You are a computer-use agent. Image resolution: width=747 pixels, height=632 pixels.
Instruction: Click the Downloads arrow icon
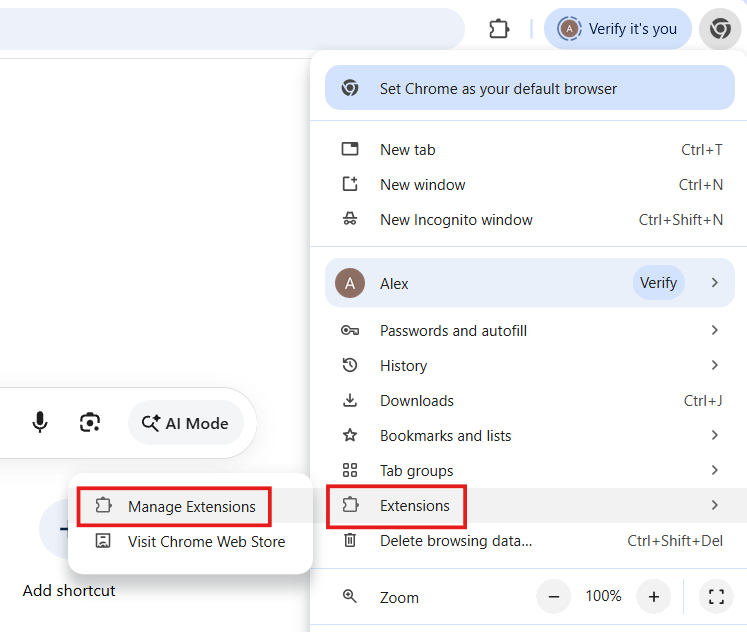pyautogui.click(x=350, y=400)
